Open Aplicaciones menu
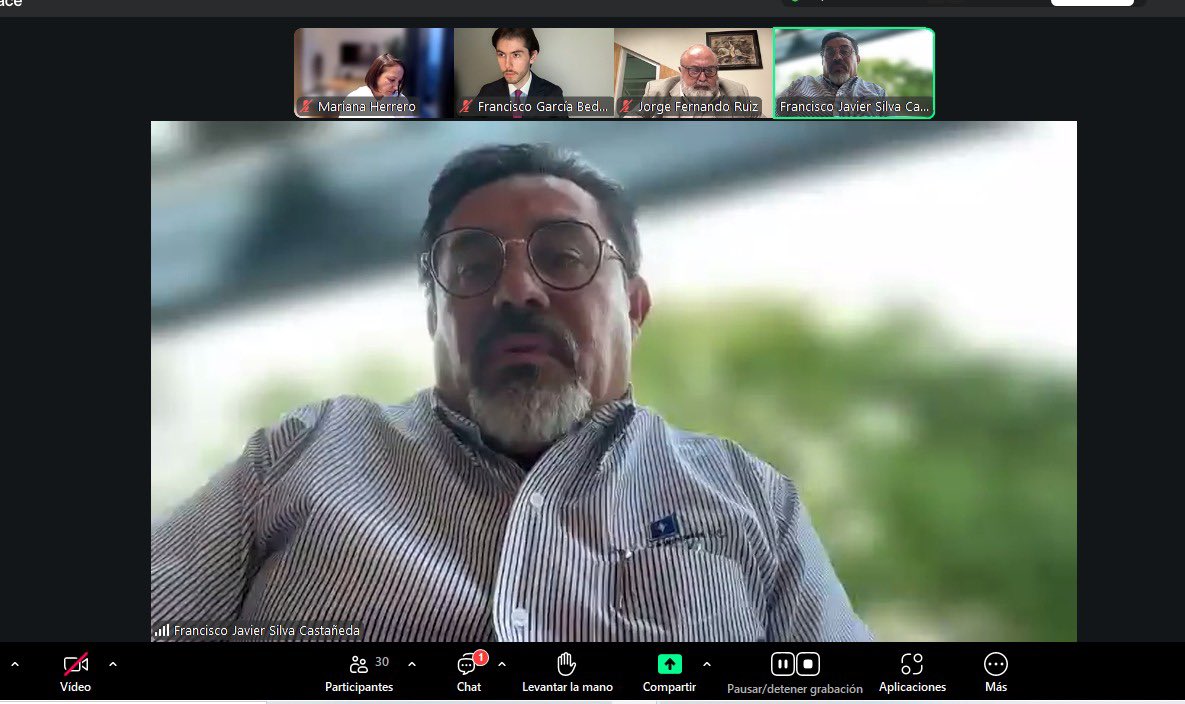The width and height of the screenshot is (1185, 704). [912, 672]
